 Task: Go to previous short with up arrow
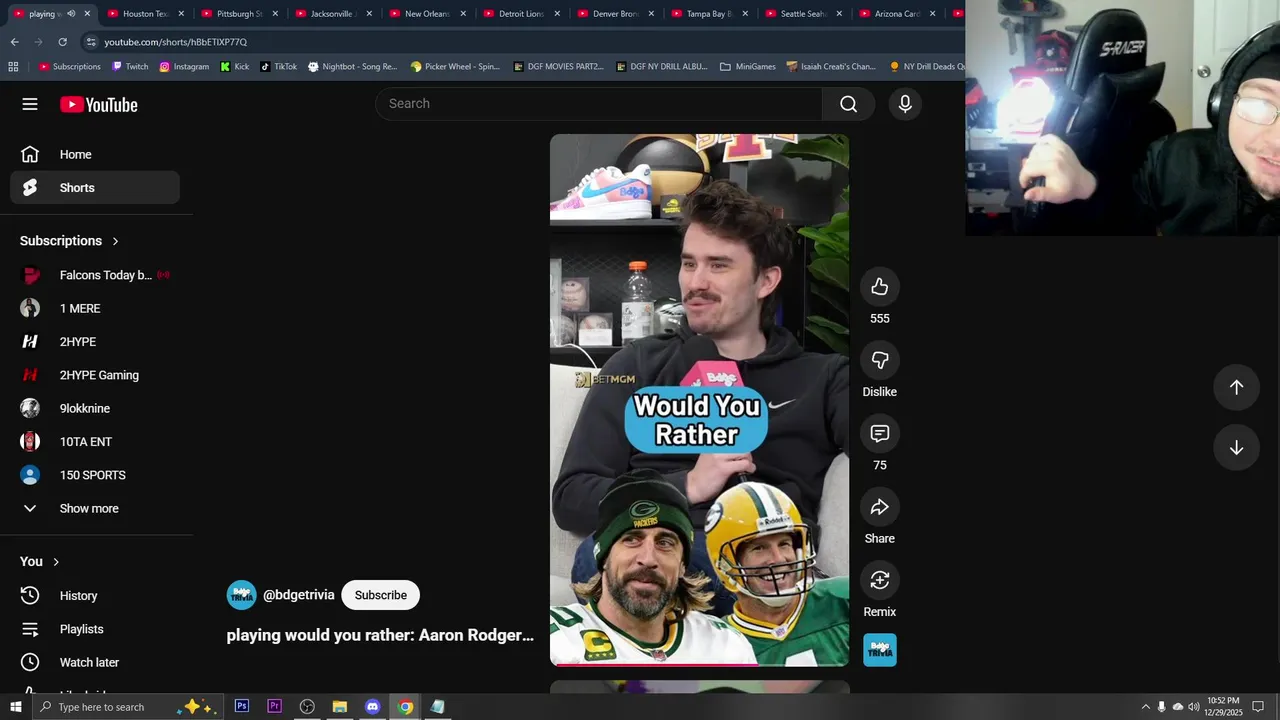(1236, 387)
